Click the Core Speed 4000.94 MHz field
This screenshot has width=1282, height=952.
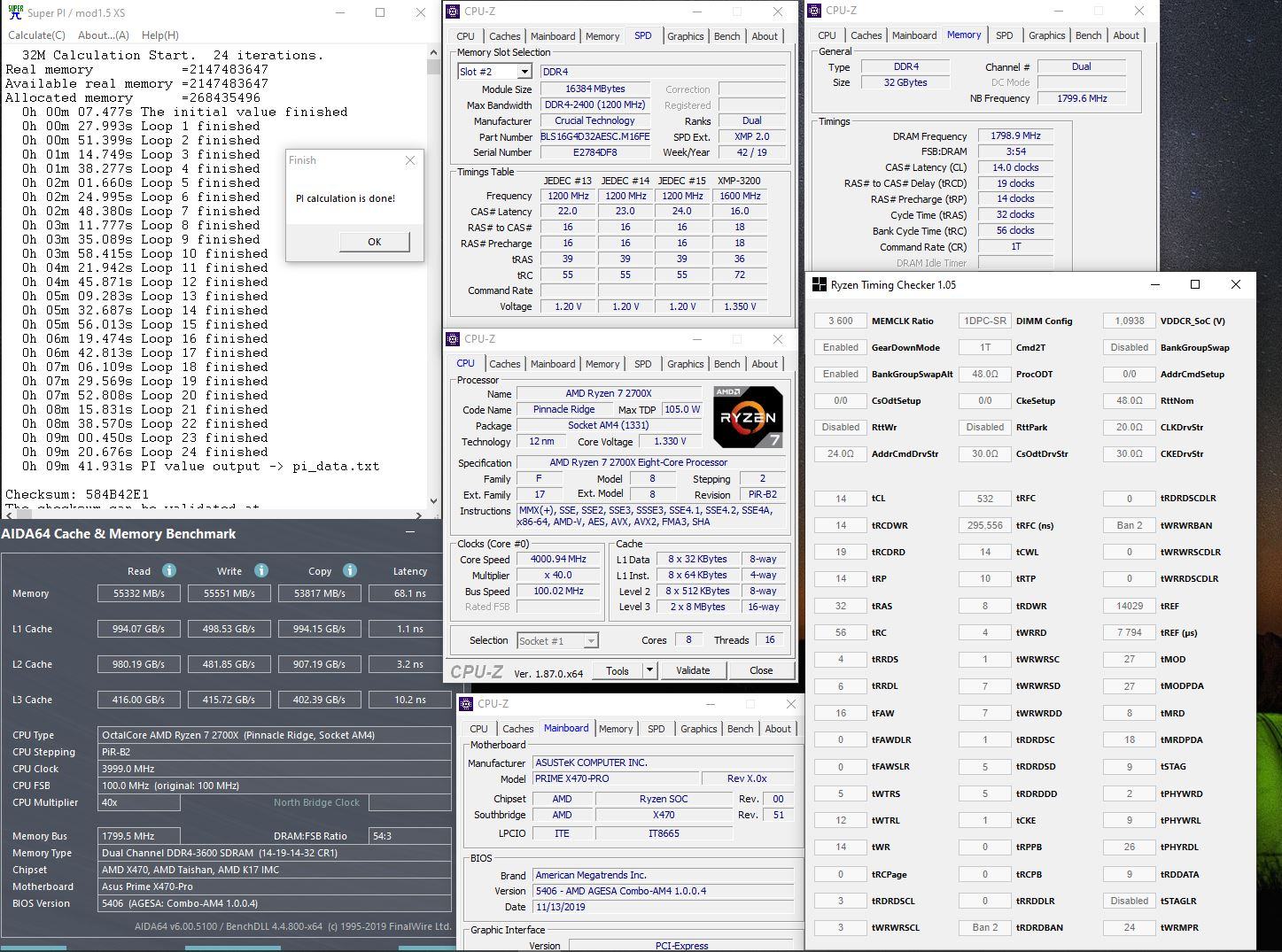(x=558, y=560)
